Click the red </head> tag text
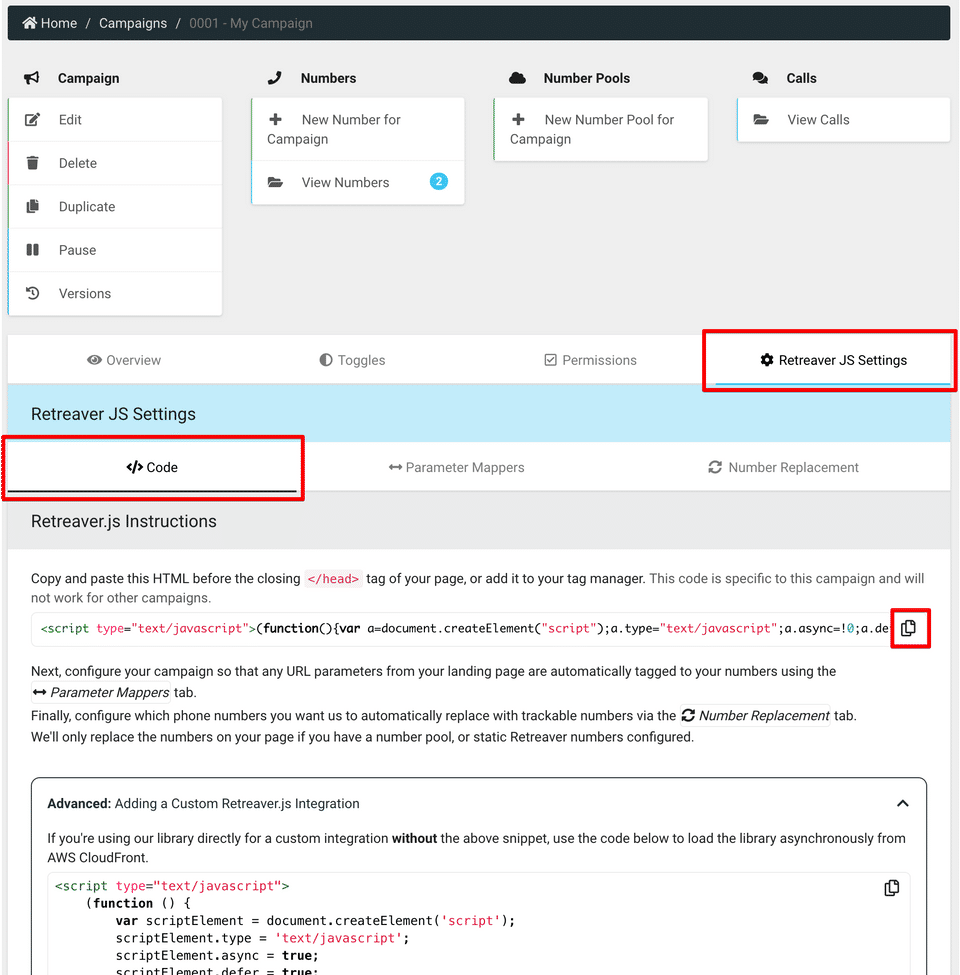The image size is (960, 975). click(333, 579)
